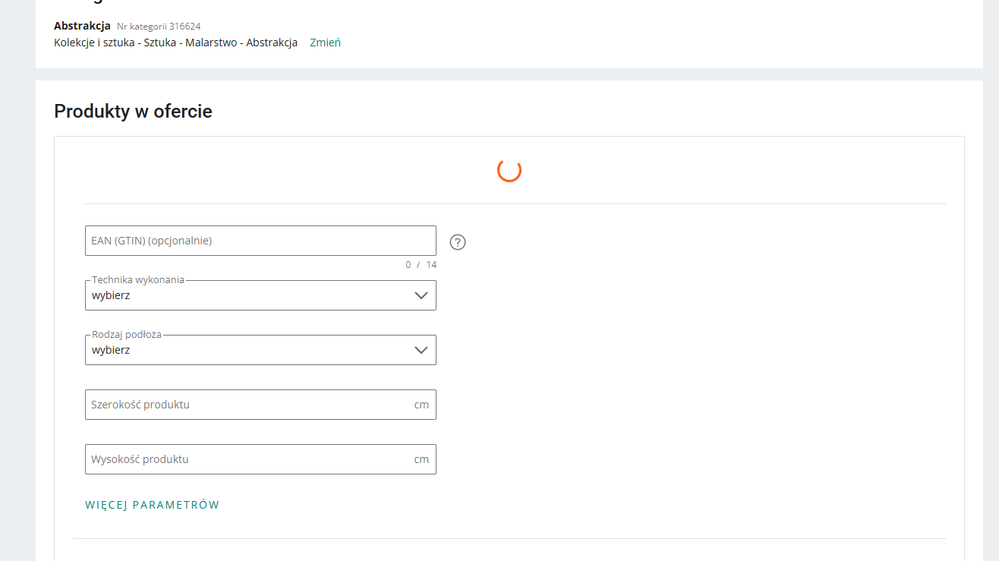
Task: Click the help question mark icon beside EAN
Action: [457, 242]
